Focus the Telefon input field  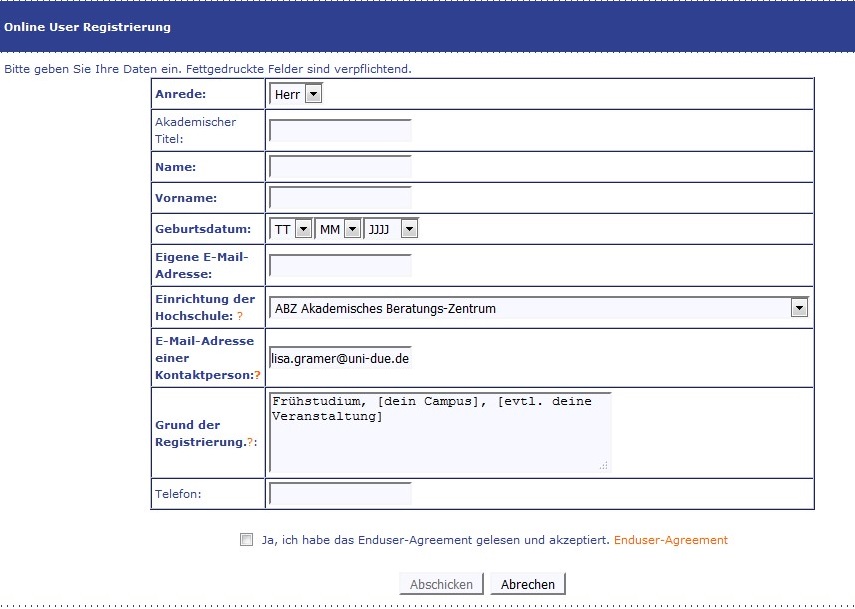pyautogui.click(x=340, y=493)
